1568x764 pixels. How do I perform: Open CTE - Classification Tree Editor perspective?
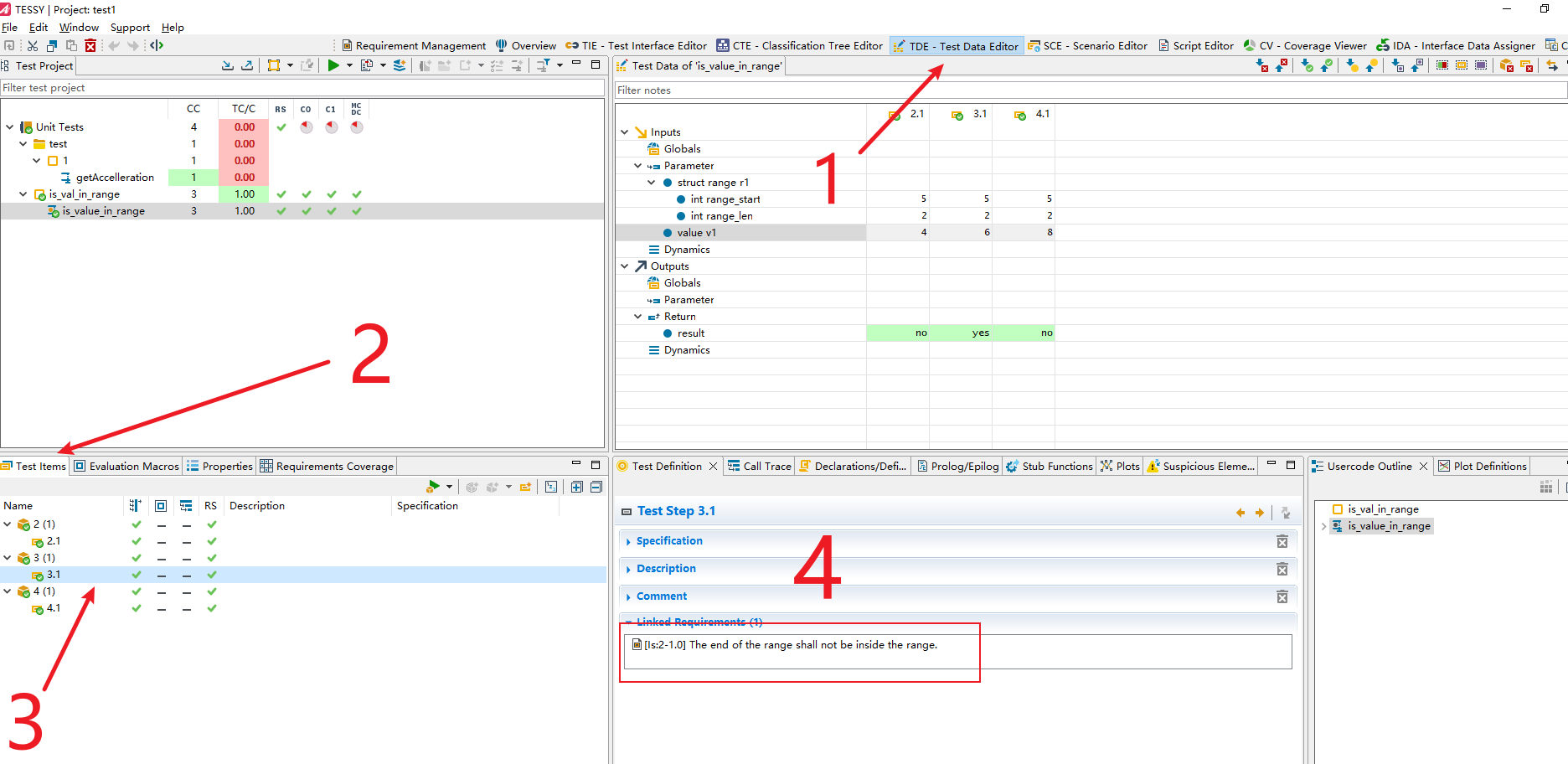[800, 46]
